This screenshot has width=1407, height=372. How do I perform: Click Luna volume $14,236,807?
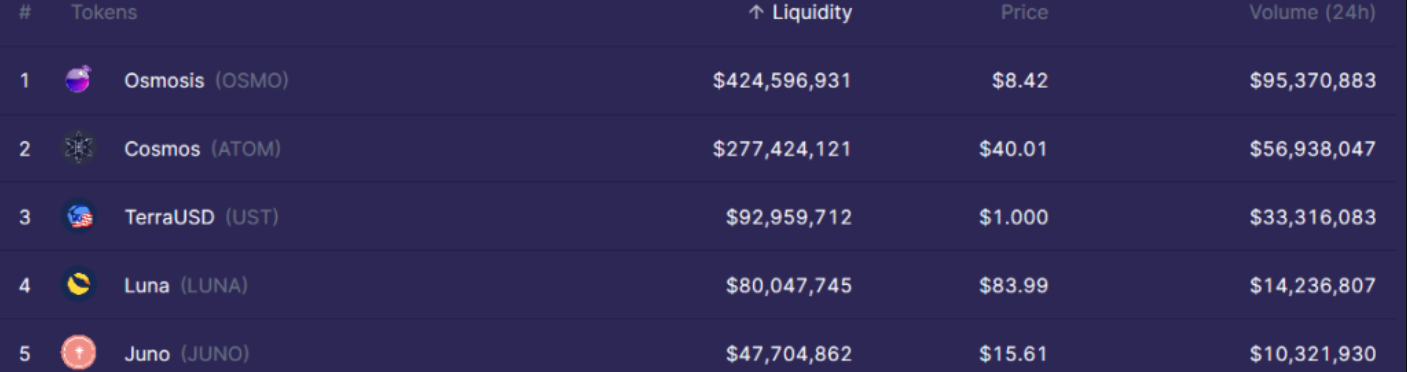1312,286
